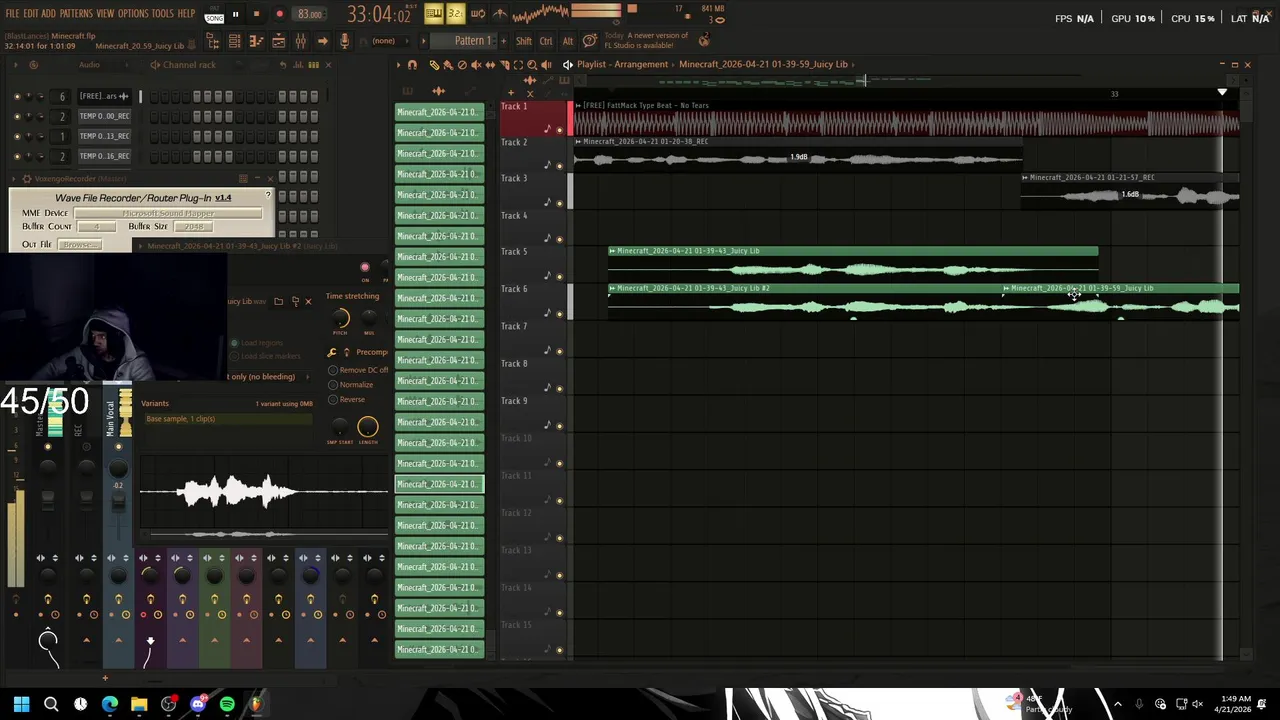Image resolution: width=1280 pixels, height=720 pixels.
Task: Click the stop button in transport
Action: click(x=256, y=14)
